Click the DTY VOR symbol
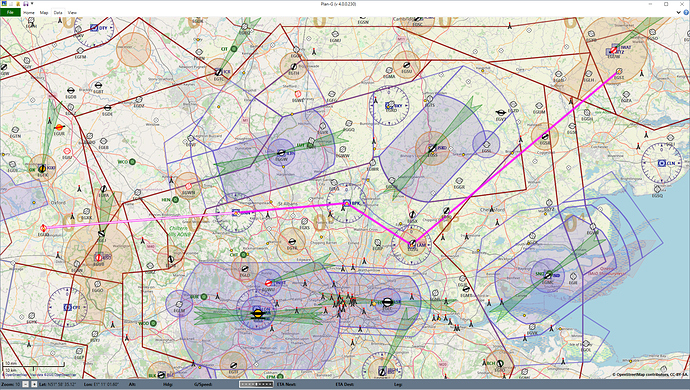The height and width of the screenshot is (390, 690). [x=94, y=28]
